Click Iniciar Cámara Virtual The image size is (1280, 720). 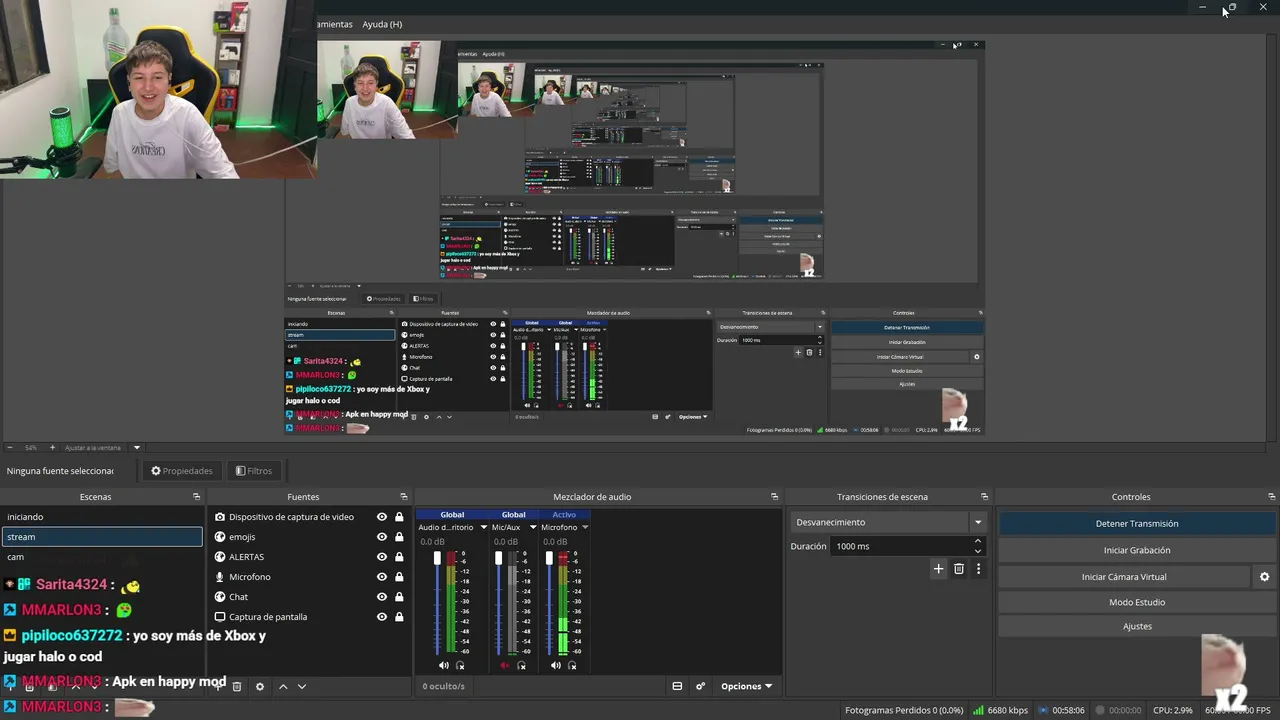tap(1124, 577)
